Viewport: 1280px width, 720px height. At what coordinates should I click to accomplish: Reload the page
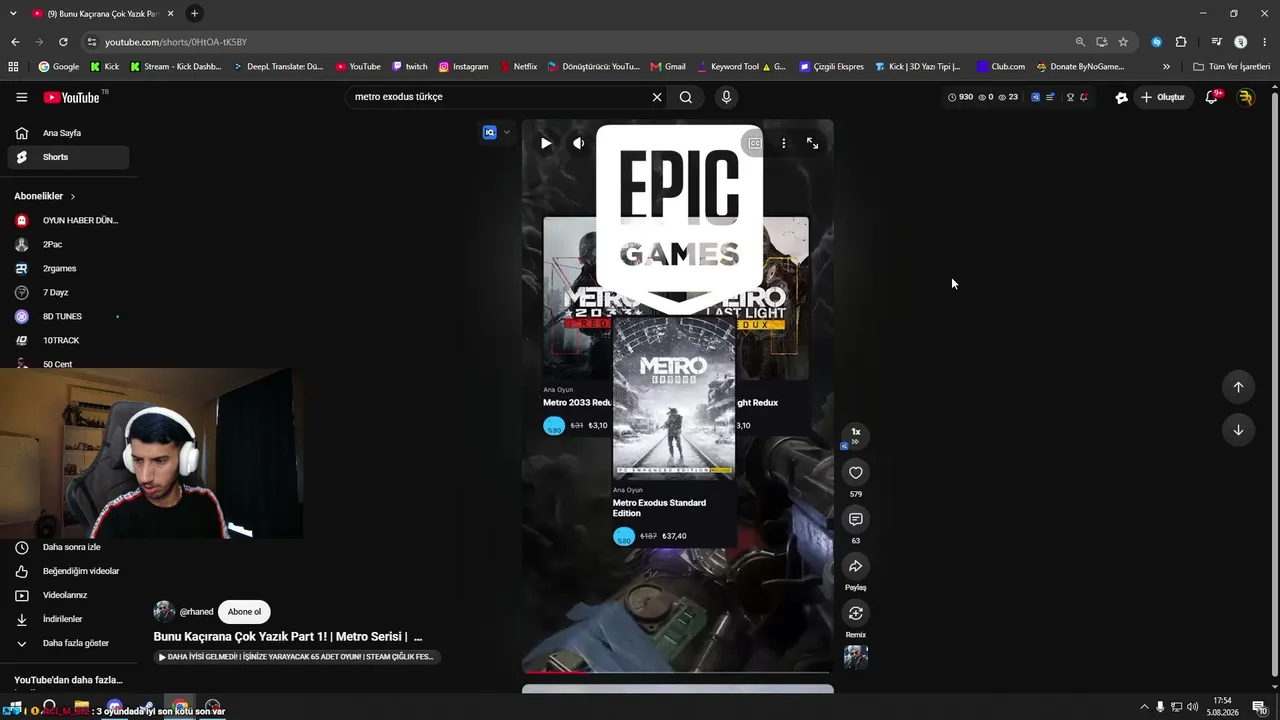tap(63, 42)
